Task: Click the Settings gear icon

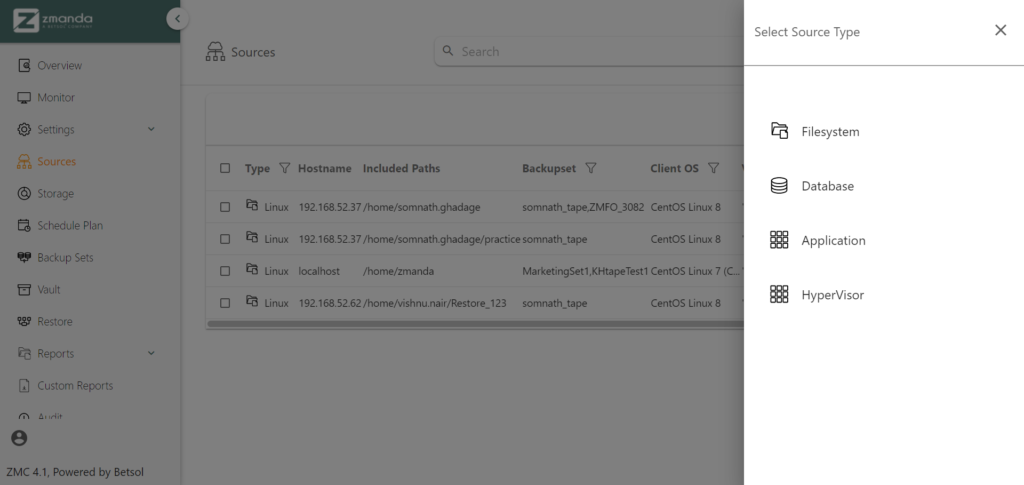Action: [x=24, y=129]
